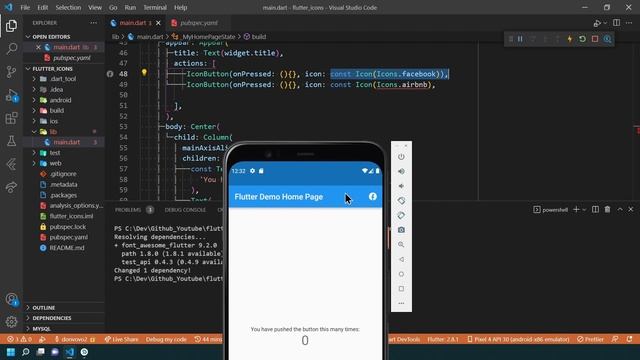
Task: Raise emulator volume
Action: (401, 171)
